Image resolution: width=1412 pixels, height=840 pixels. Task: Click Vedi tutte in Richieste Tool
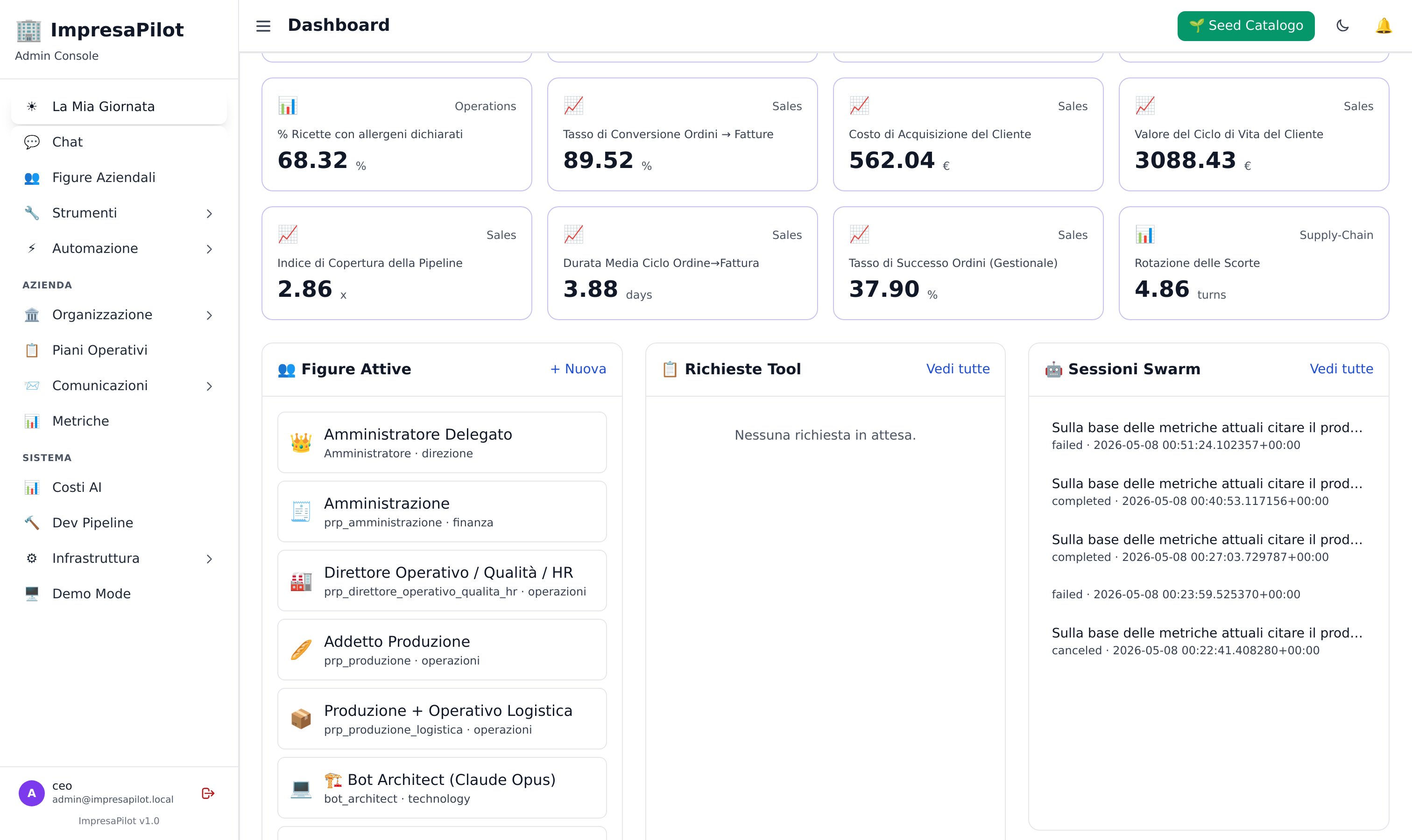(x=958, y=369)
